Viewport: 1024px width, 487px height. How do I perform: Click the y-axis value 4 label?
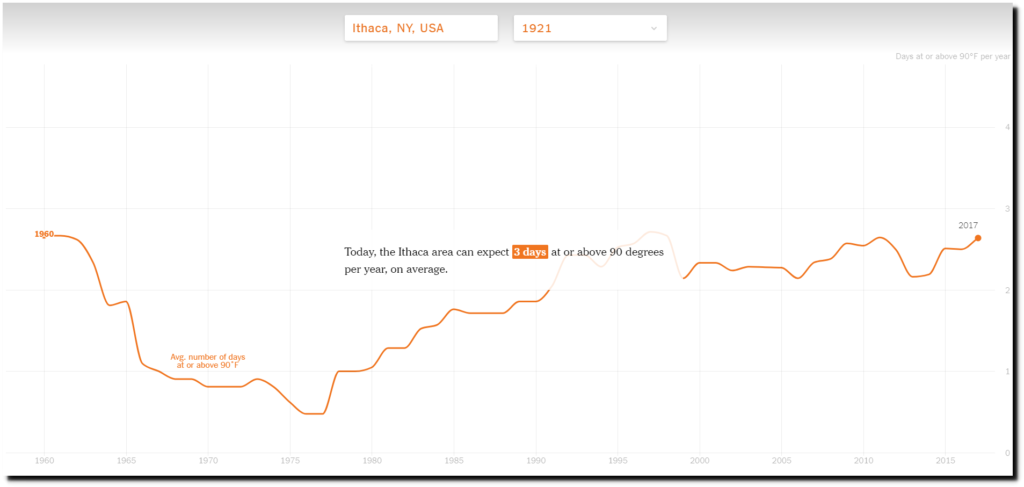[x=1008, y=127]
